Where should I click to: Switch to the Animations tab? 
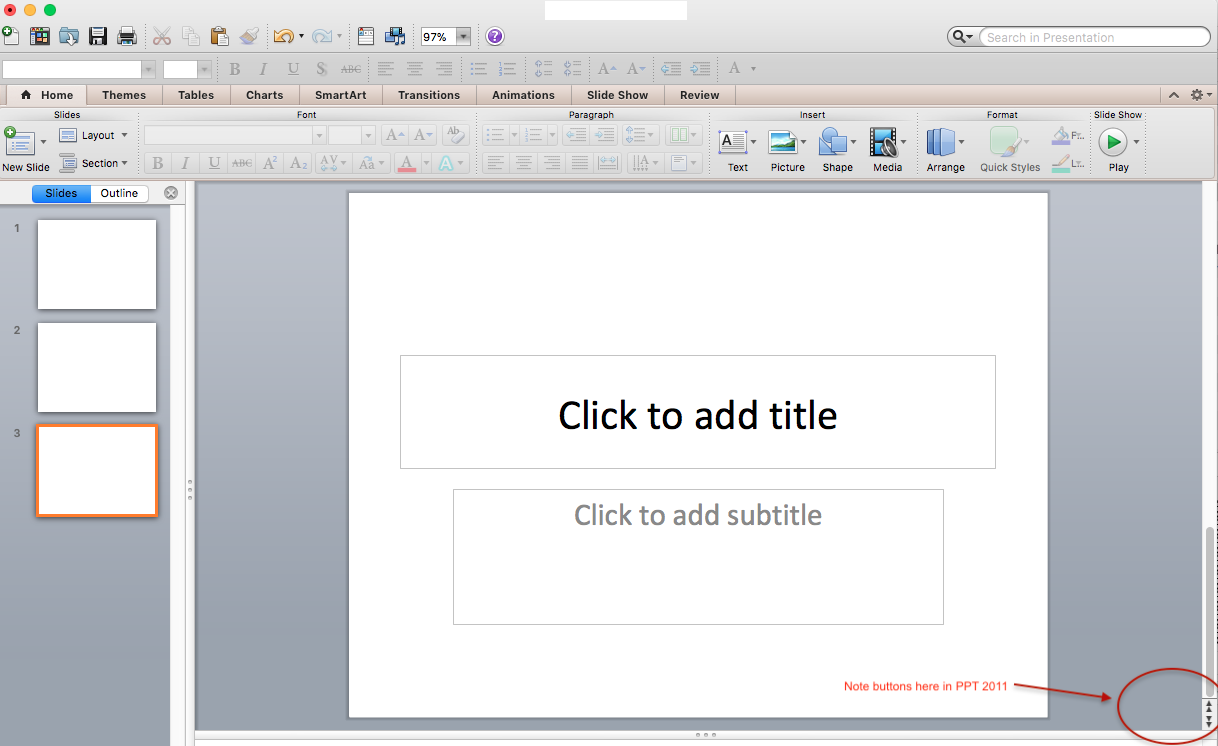[523, 95]
